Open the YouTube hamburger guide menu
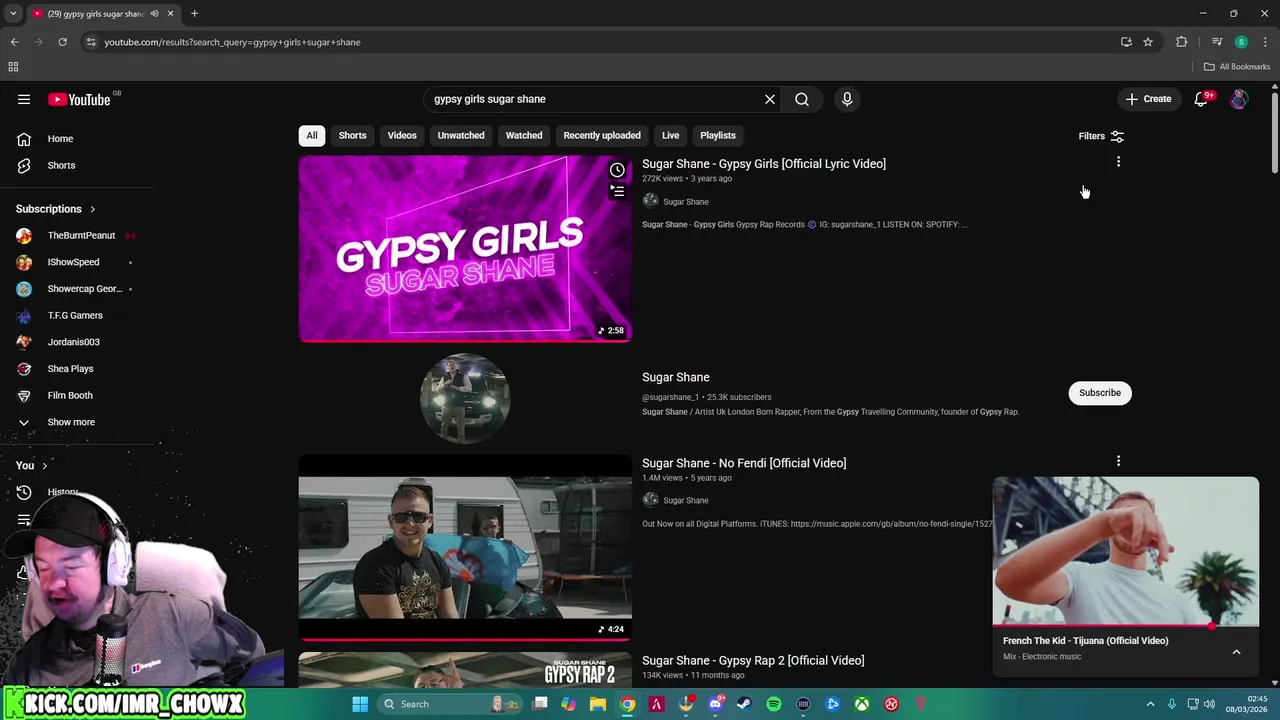 click(24, 99)
